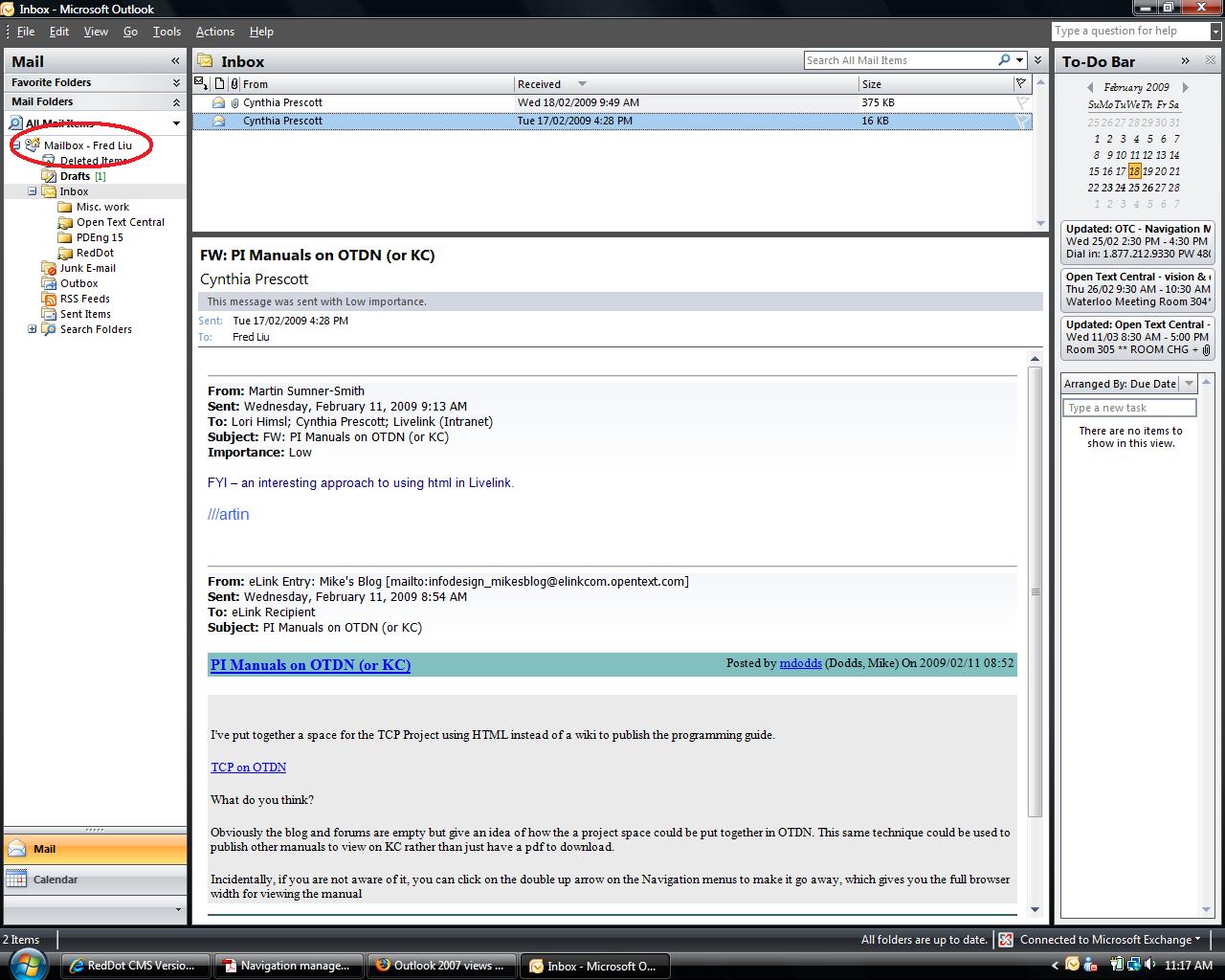Minimize the To-Do Bar chevron
The height and width of the screenshot is (980, 1225).
[1185, 60]
